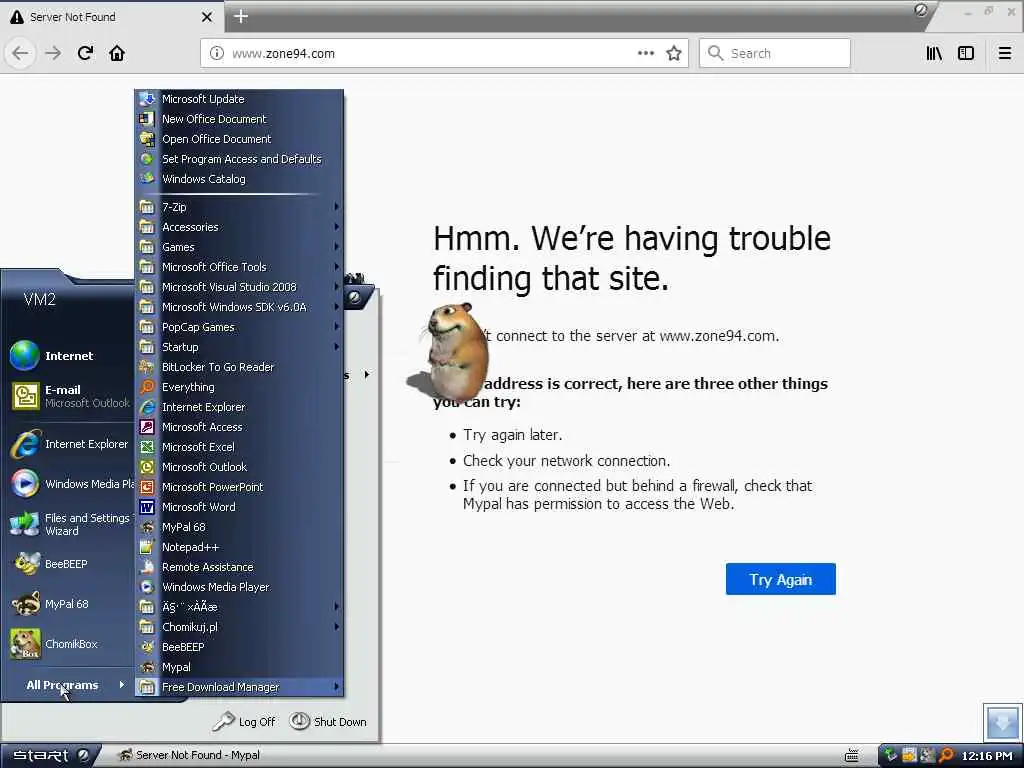
Task: Launch MyPal 68 from All Programs list
Action: tap(239, 527)
